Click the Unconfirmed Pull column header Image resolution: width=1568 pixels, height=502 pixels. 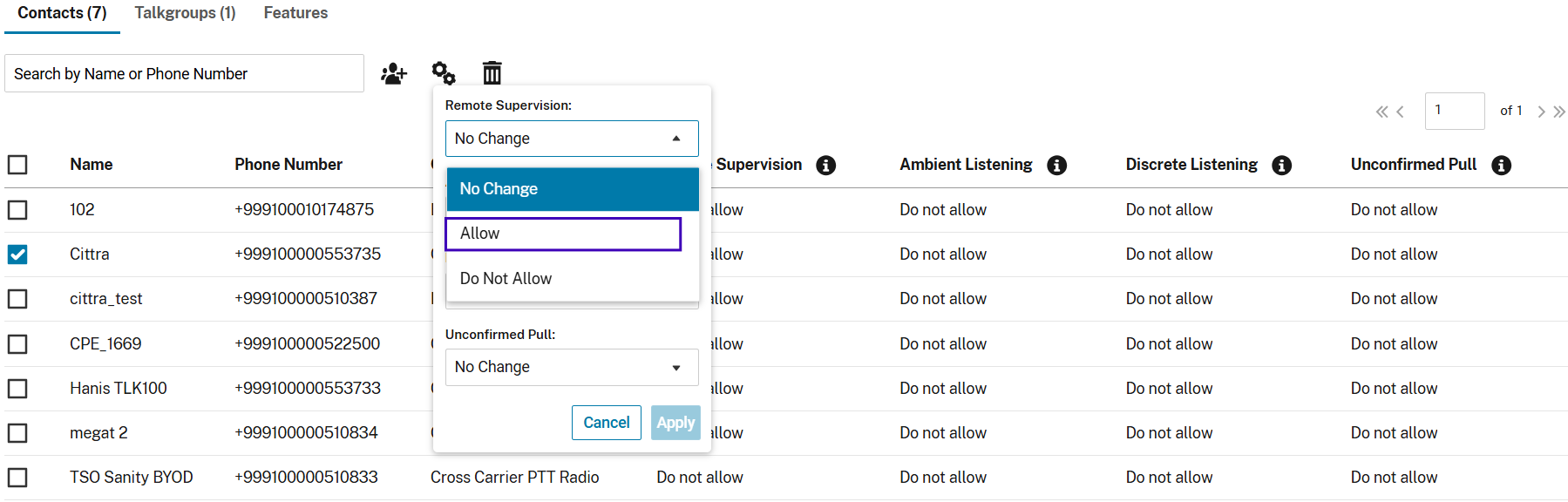pyautogui.click(x=1414, y=165)
